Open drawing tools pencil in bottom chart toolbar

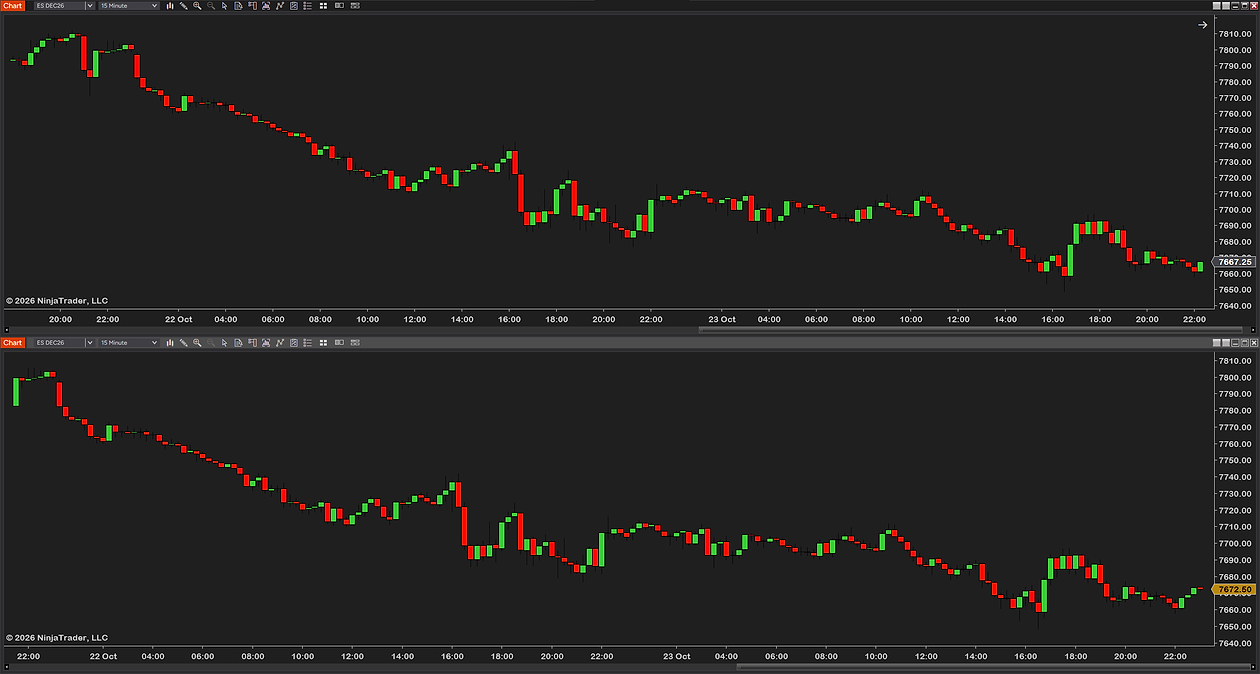183,343
